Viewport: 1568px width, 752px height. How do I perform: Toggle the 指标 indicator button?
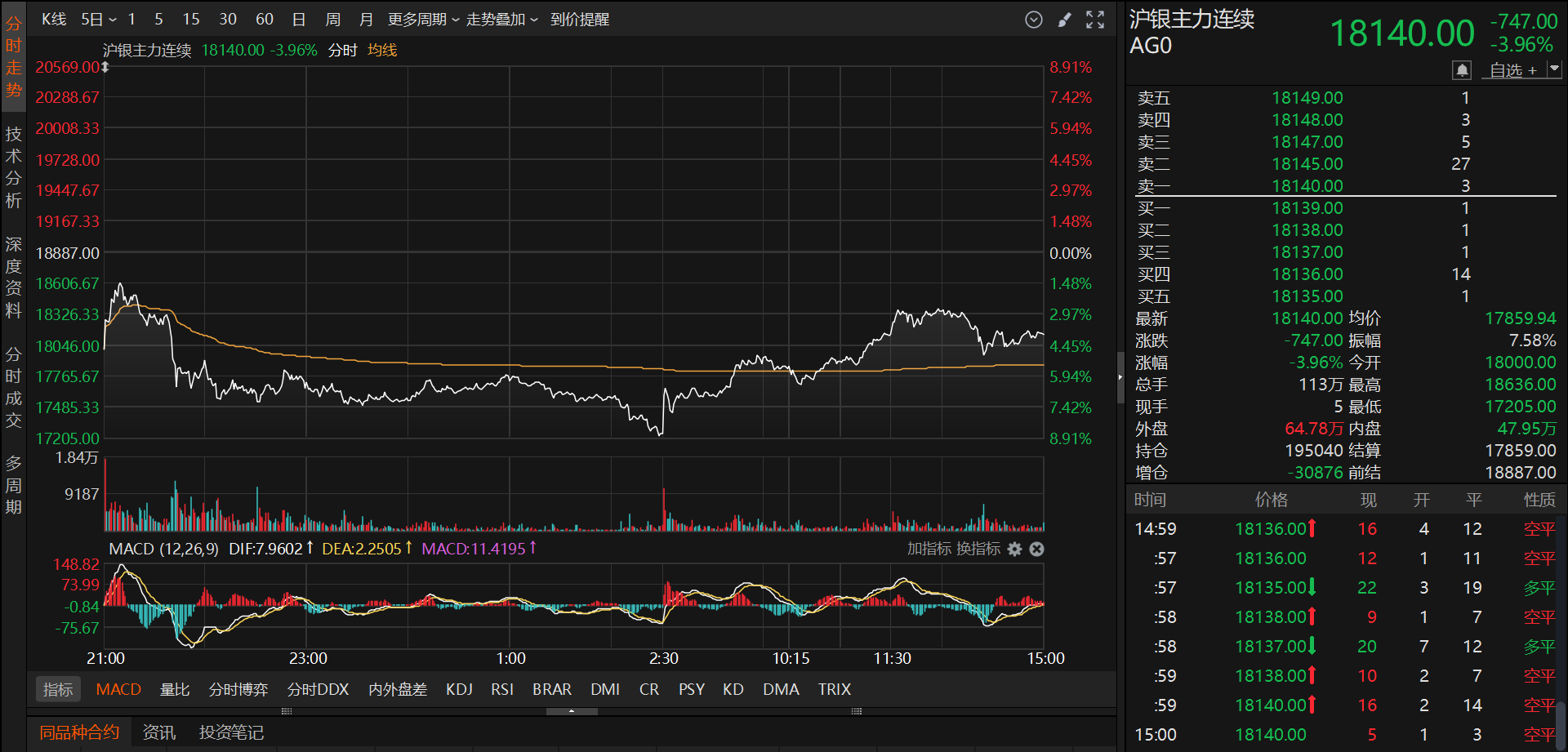[58, 689]
